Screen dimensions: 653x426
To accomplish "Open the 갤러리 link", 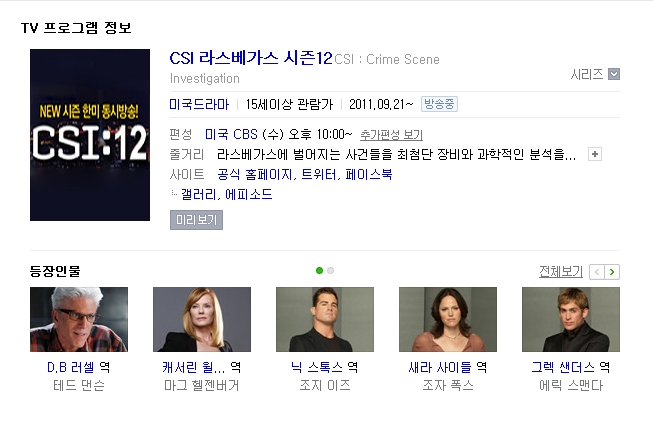I will (198, 194).
